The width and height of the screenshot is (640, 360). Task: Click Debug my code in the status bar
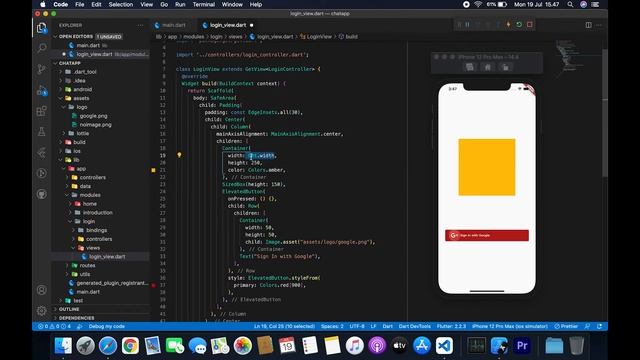(106, 326)
